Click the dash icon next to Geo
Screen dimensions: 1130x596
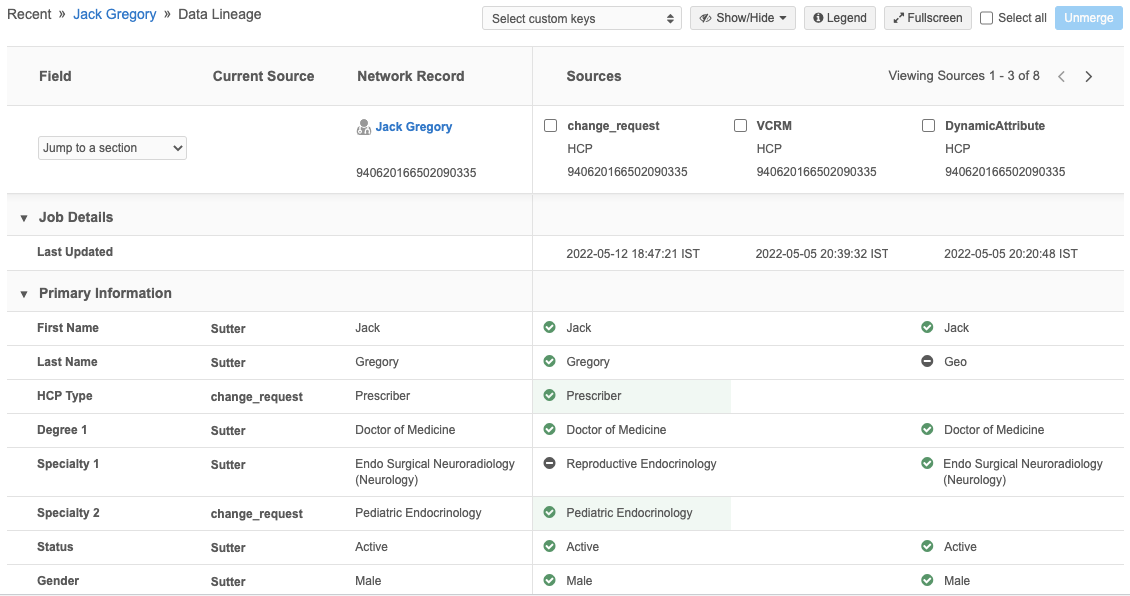click(x=927, y=361)
